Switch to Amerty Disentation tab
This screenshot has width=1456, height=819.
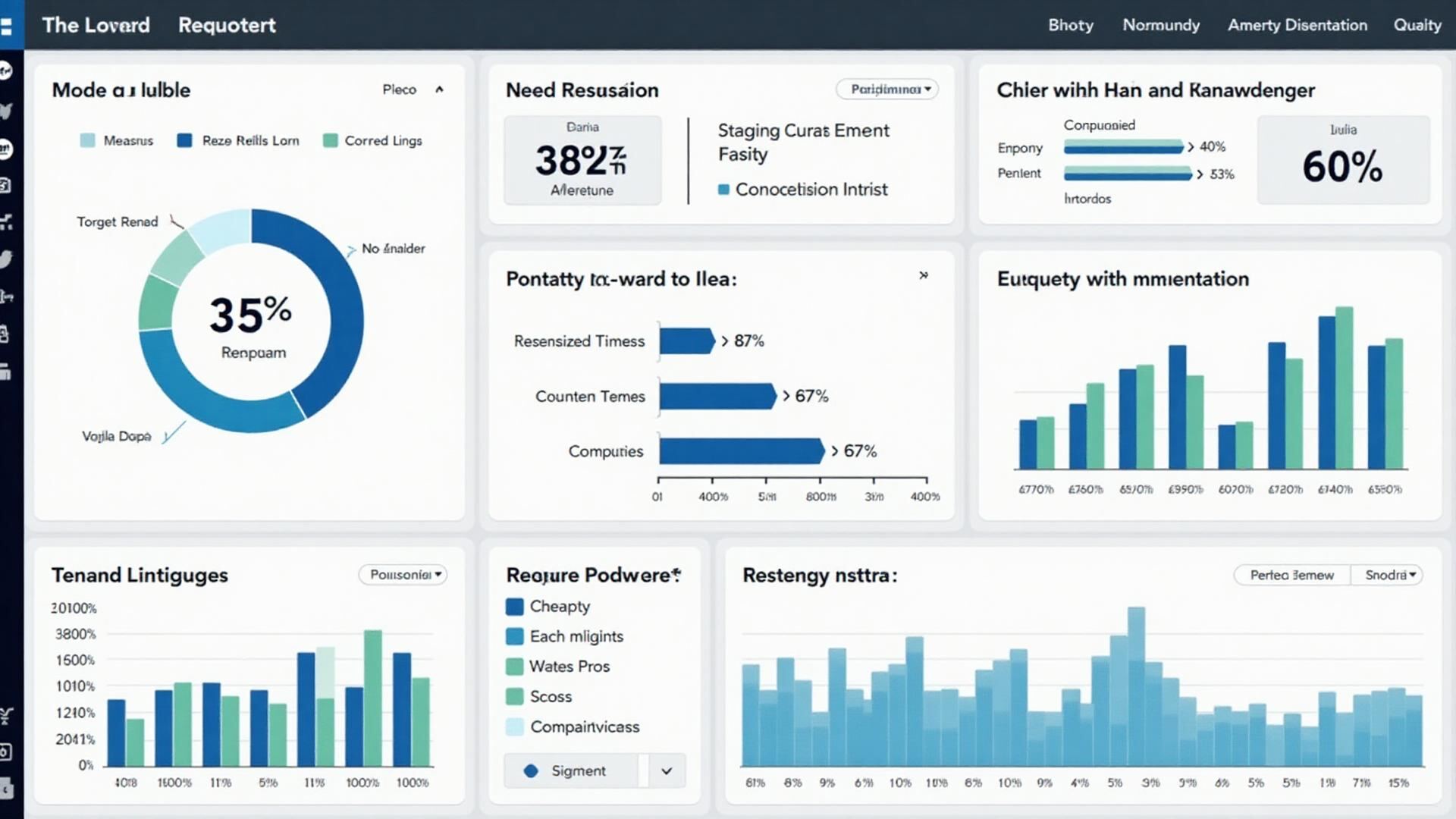click(x=1298, y=25)
